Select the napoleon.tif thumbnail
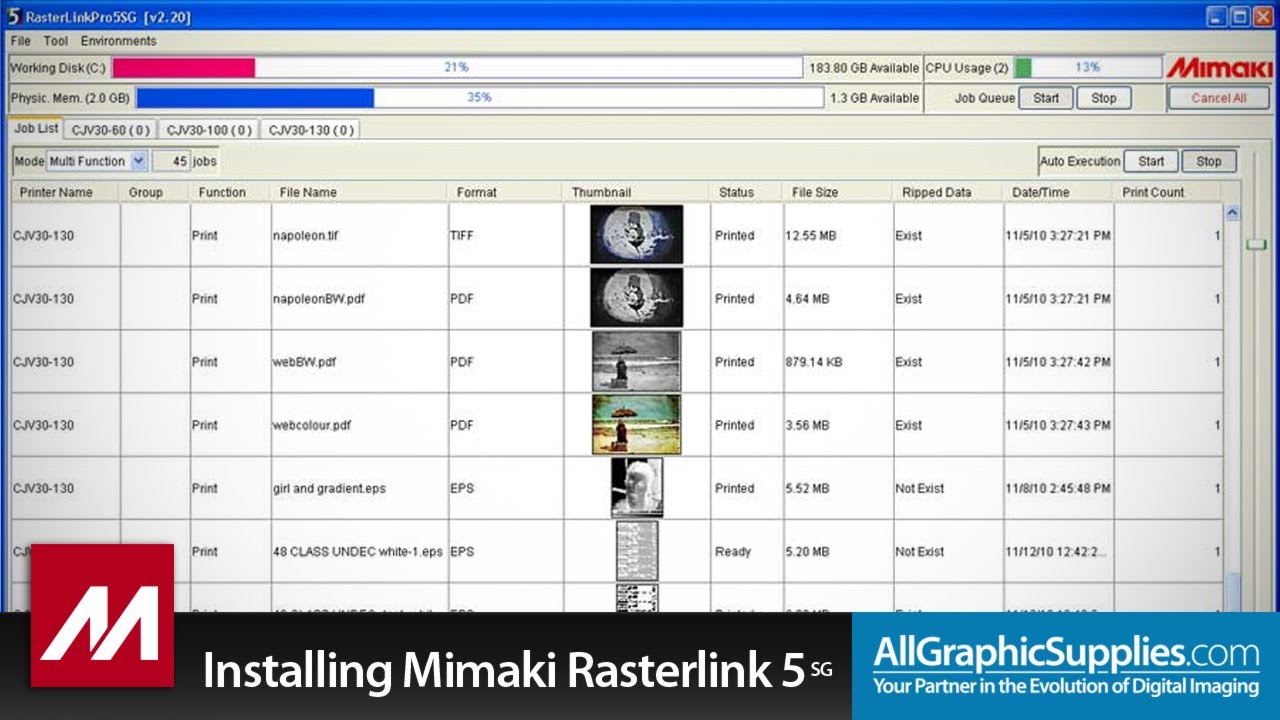Screen dimensions: 1280x720 point(636,235)
